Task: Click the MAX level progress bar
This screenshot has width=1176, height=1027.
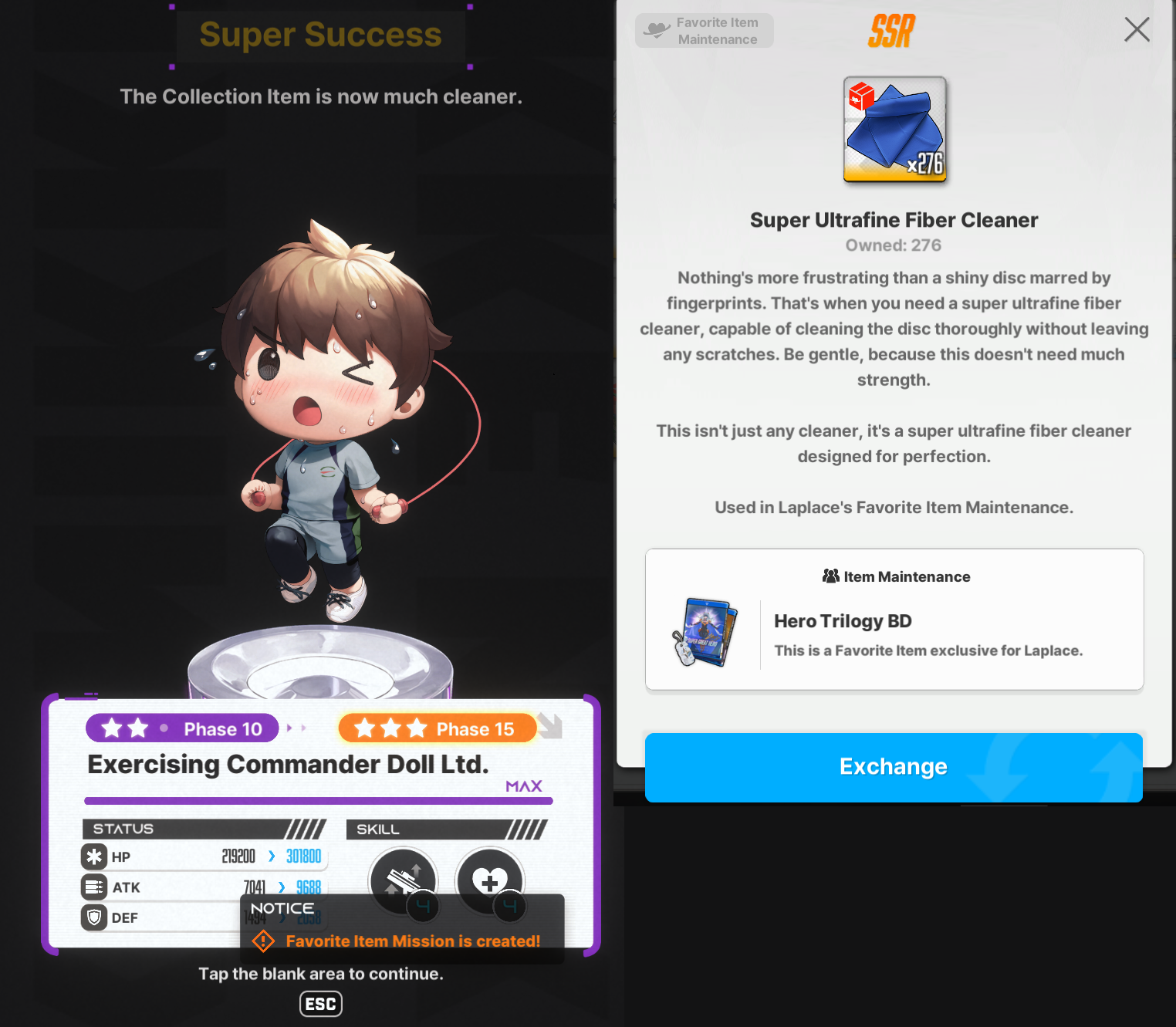Action: [319, 801]
